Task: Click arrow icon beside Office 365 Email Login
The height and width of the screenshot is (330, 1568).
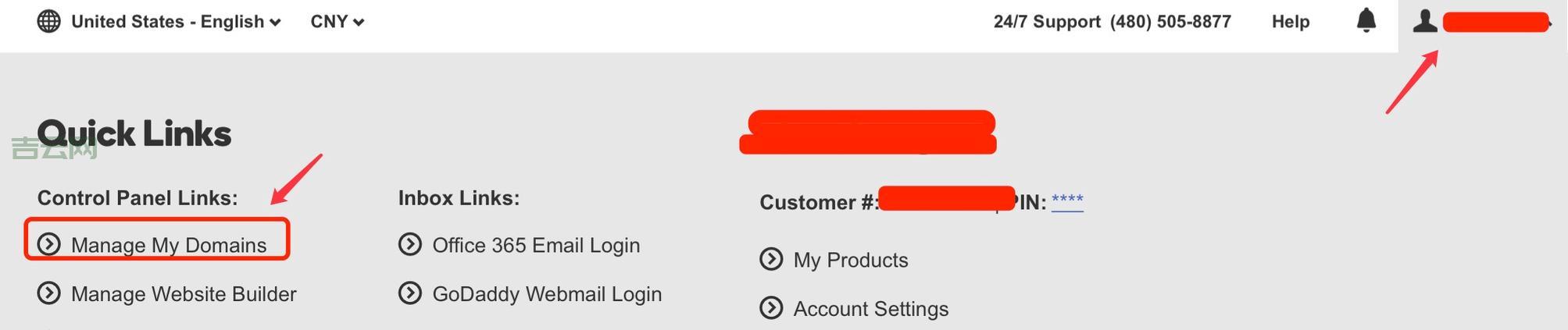Action: pos(410,244)
